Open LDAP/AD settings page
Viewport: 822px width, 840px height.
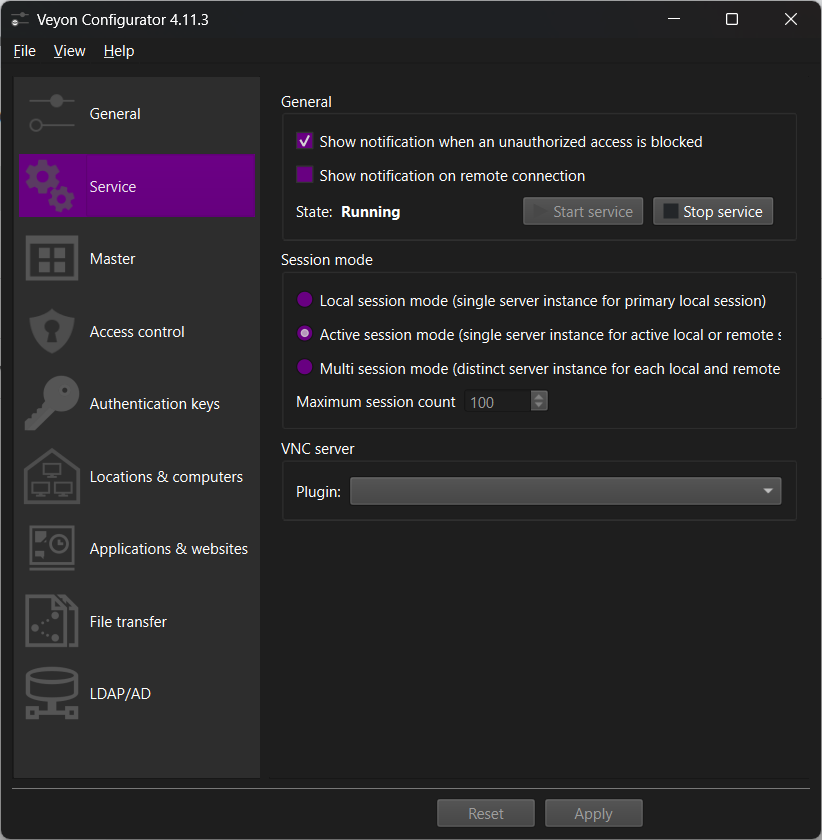(x=137, y=694)
